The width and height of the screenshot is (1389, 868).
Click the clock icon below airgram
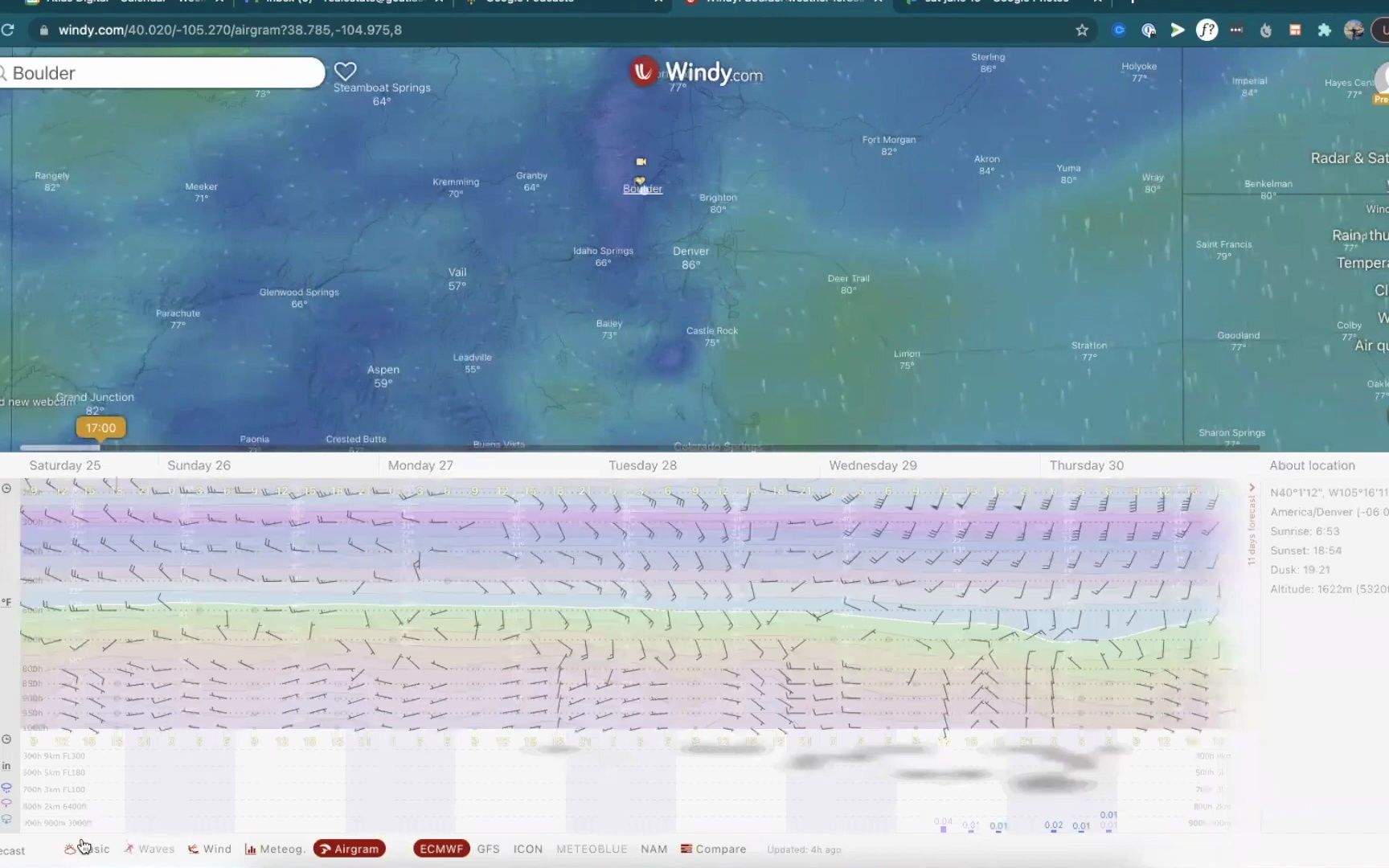6,739
